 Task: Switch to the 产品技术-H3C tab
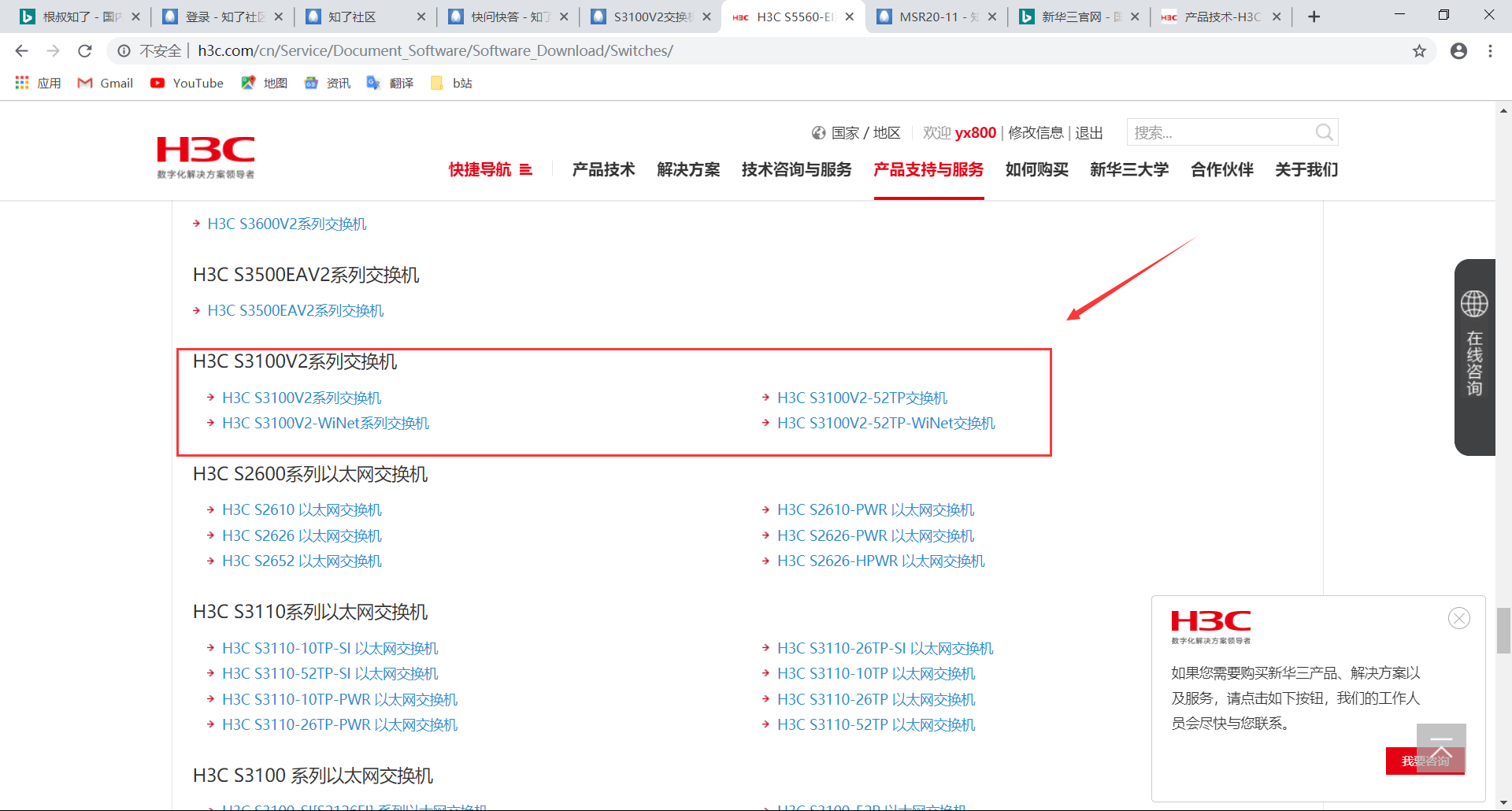(x=1221, y=17)
